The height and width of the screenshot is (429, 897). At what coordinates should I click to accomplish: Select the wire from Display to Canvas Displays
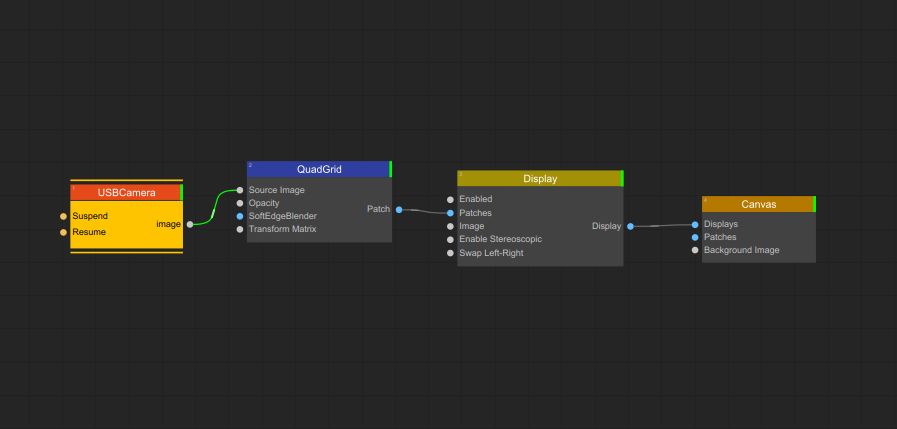[662, 225]
